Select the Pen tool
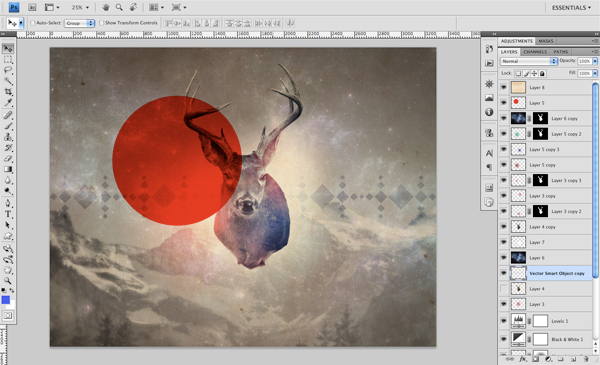This screenshot has width=600, height=365. 8,203
